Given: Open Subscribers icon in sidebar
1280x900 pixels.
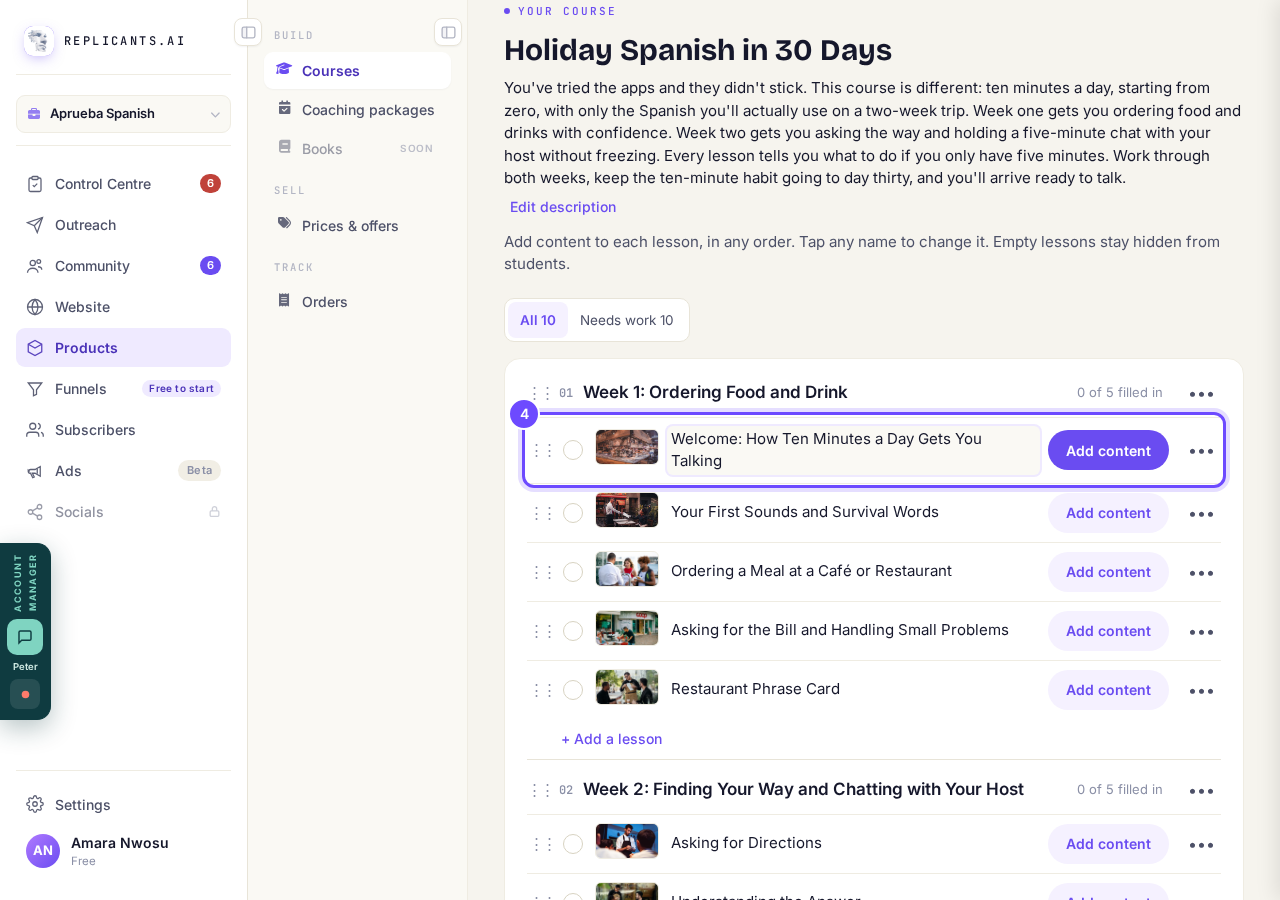Looking at the screenshot, I should coord(35,430).
